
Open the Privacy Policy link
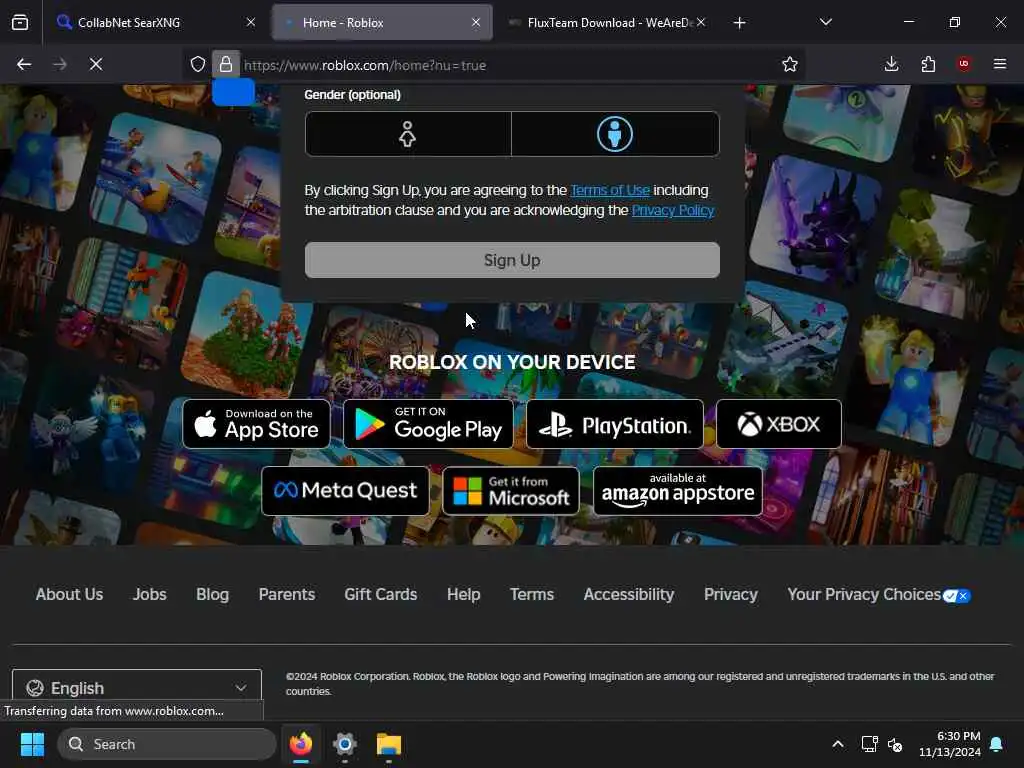click(673, 210)
